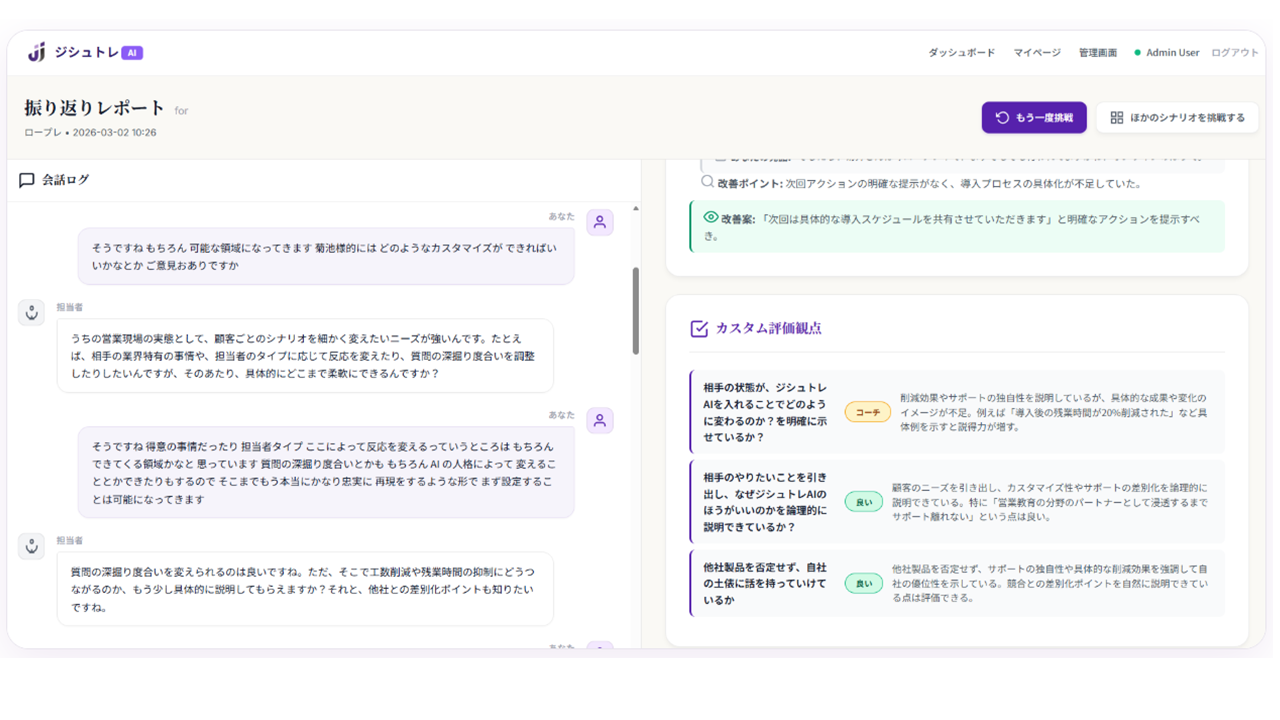Screen dimensions: 1280x720
Task: Click the criterion title 他社製品を否定せず
Action: click(765, 583)
